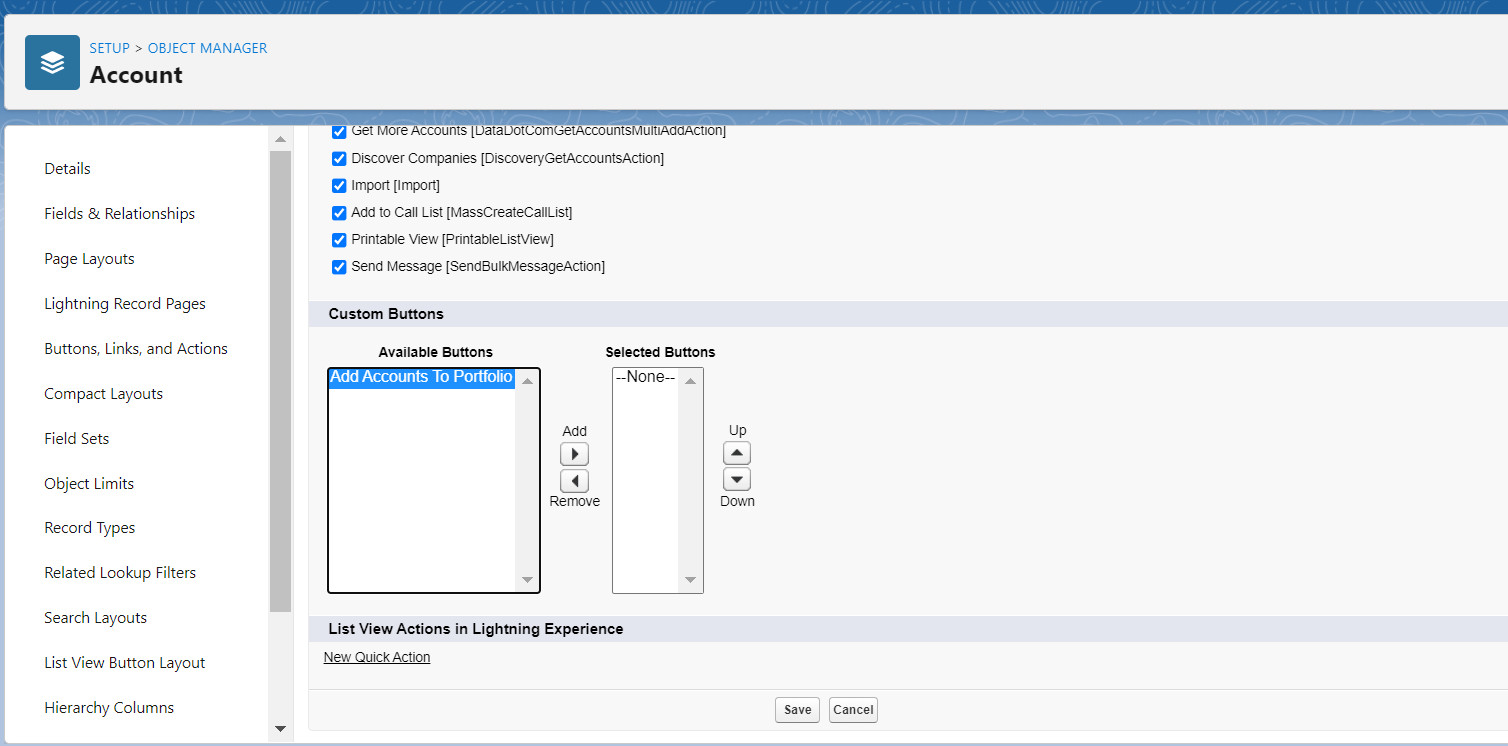Disable the Printable View option
Image resolution: width=1508 pixels, height=746 pixels.
tap(339, 239)
